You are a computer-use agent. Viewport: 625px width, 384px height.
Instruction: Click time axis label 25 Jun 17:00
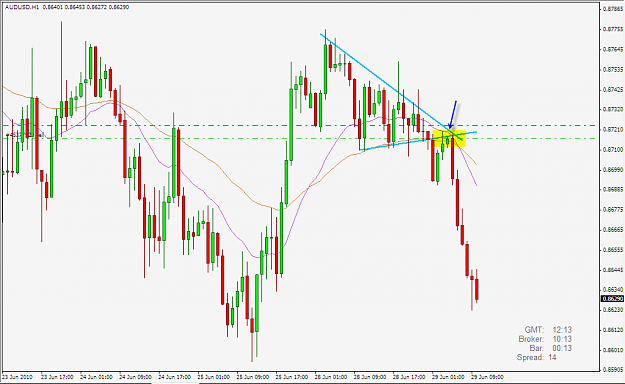click(x=291, y=377)
